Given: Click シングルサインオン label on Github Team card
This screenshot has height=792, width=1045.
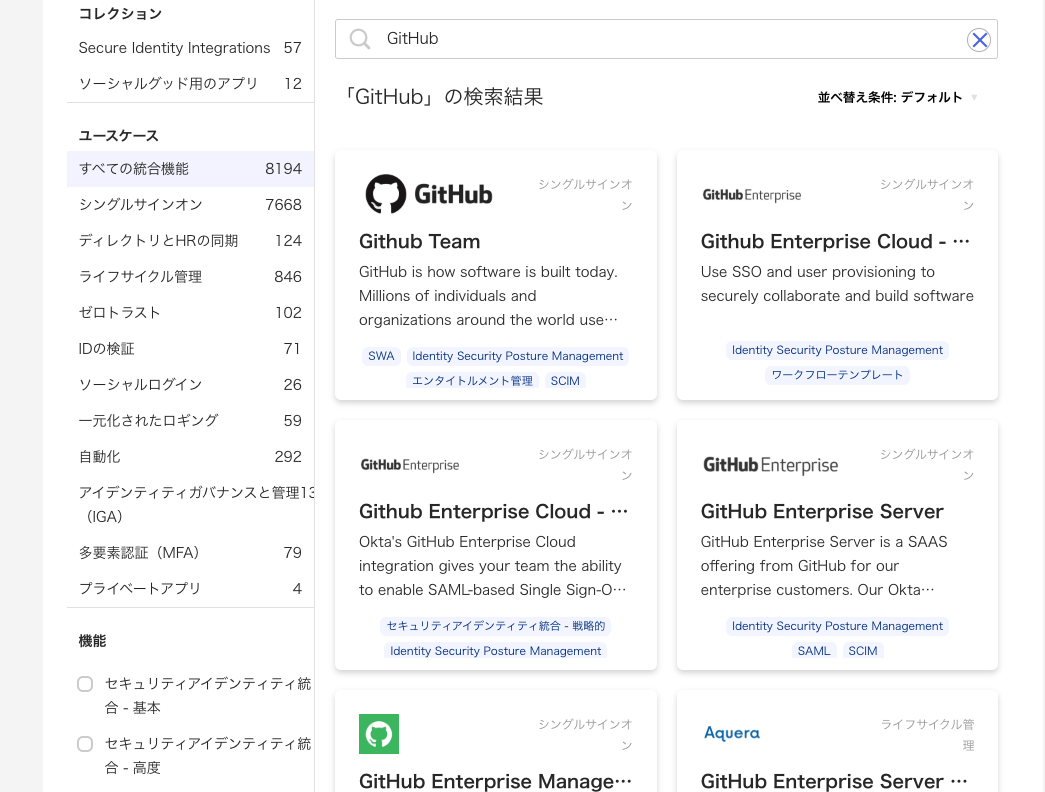Looking at the screenshot, I should click(585, 195).
